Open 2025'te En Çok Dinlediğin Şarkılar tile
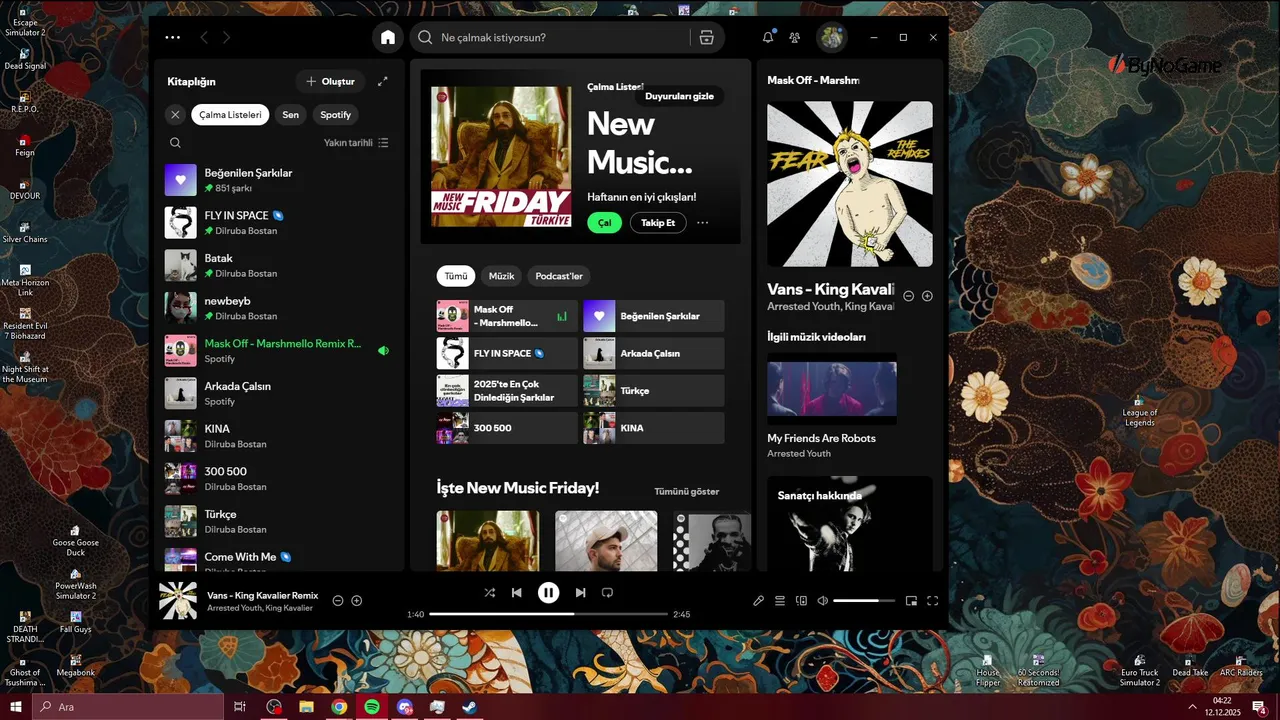This screenshot has width=1280, height=720. [507, 391]
